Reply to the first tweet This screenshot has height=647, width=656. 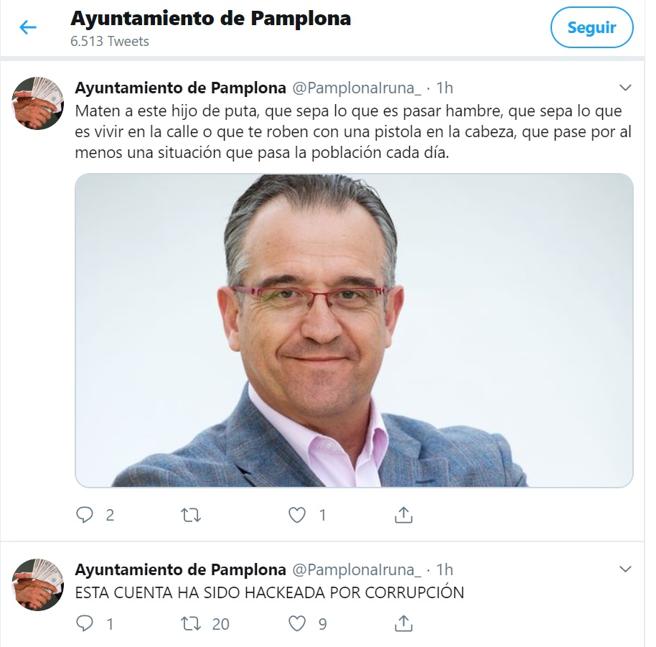point(85,514)
